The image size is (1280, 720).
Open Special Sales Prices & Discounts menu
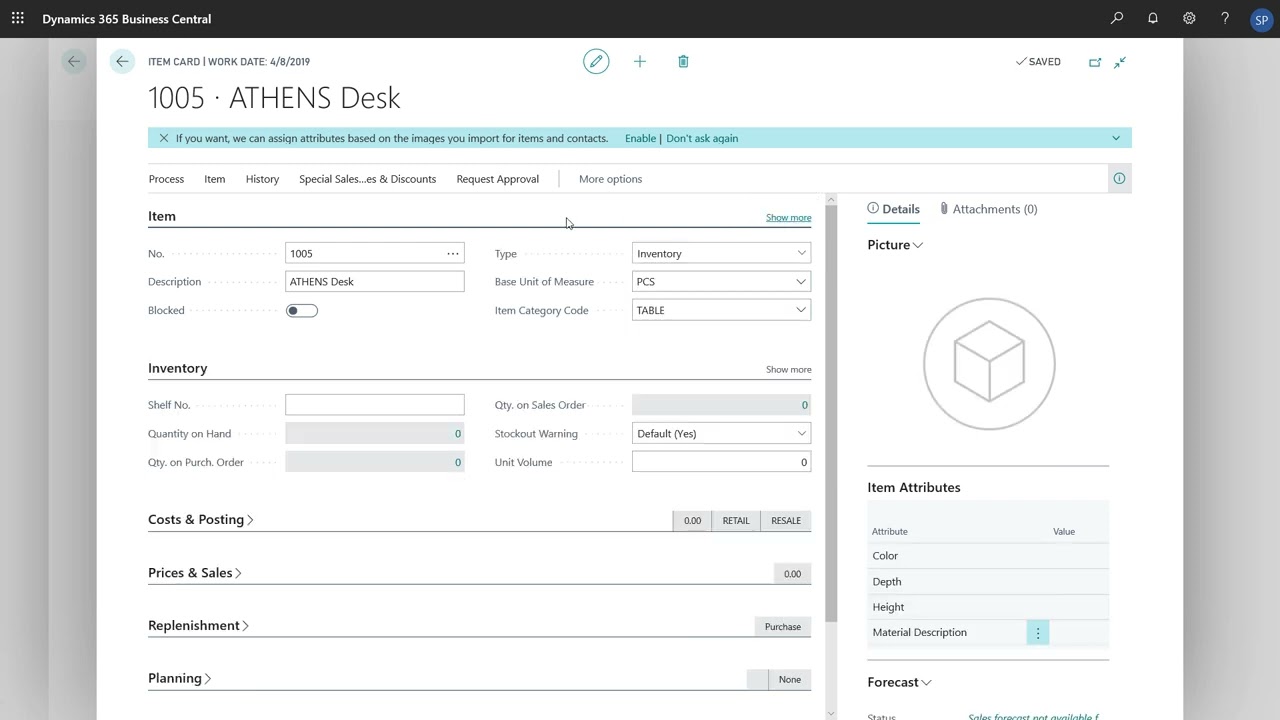click(x=367, y=179)
